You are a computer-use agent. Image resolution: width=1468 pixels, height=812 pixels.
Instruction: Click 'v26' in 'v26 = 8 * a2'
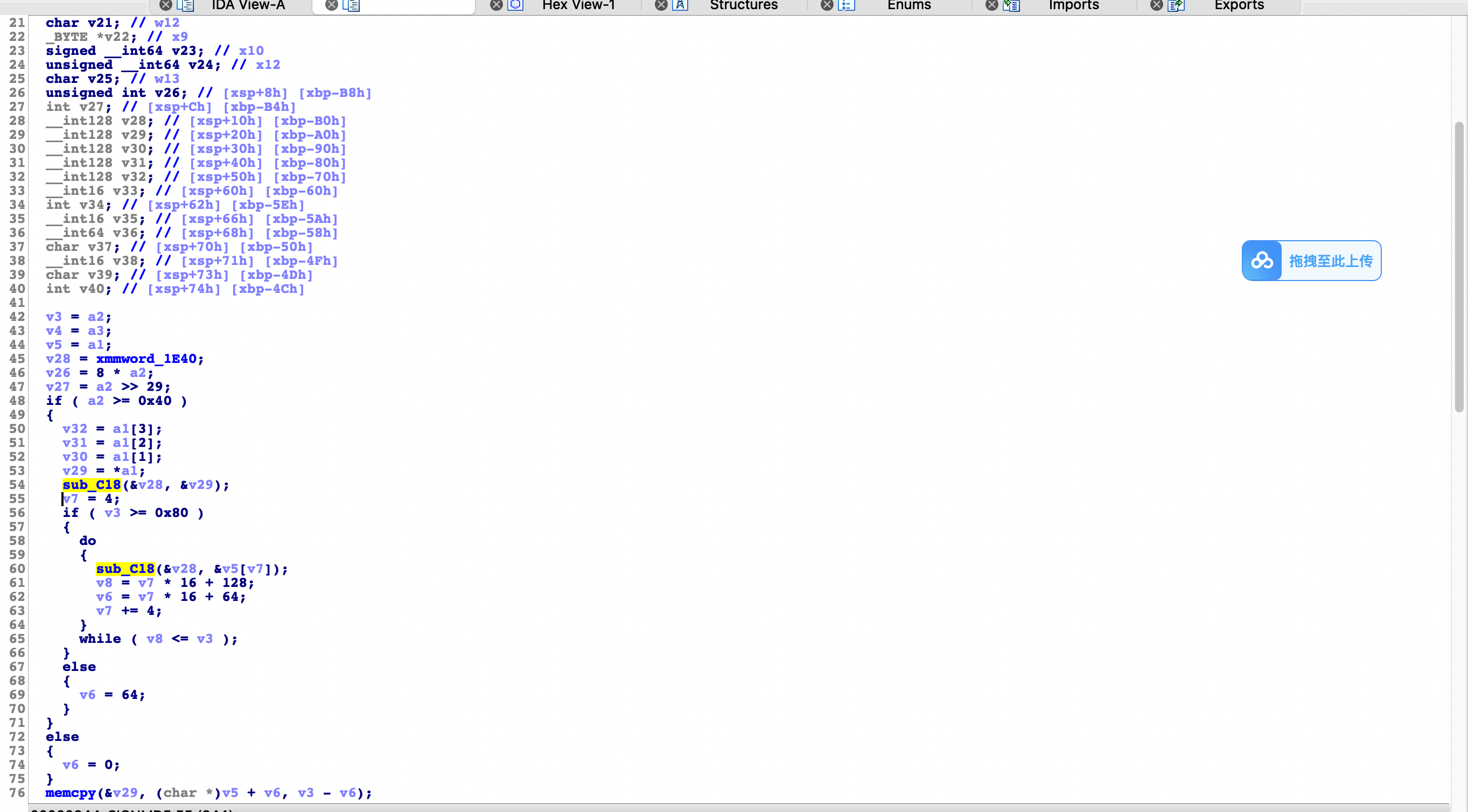click(x=58, y=373)
